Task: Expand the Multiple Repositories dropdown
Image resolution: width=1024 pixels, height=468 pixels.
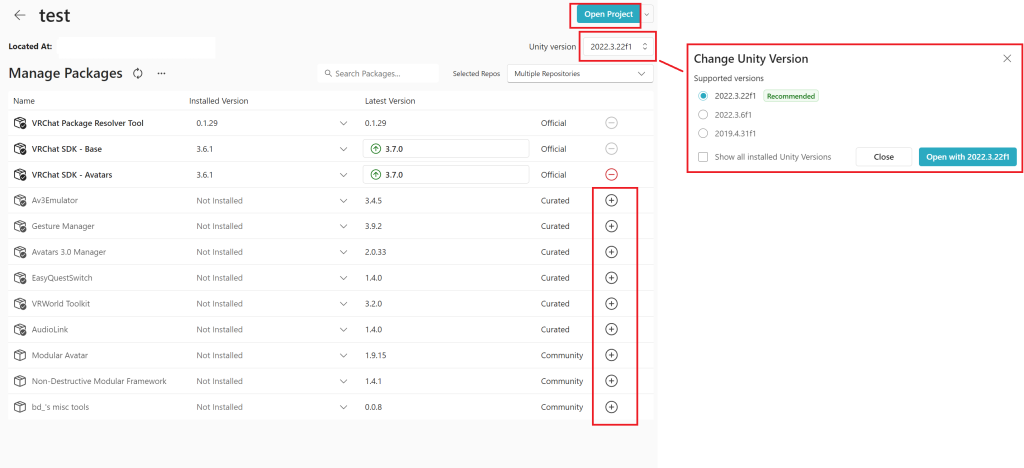Action: click(x=580, y=73)
